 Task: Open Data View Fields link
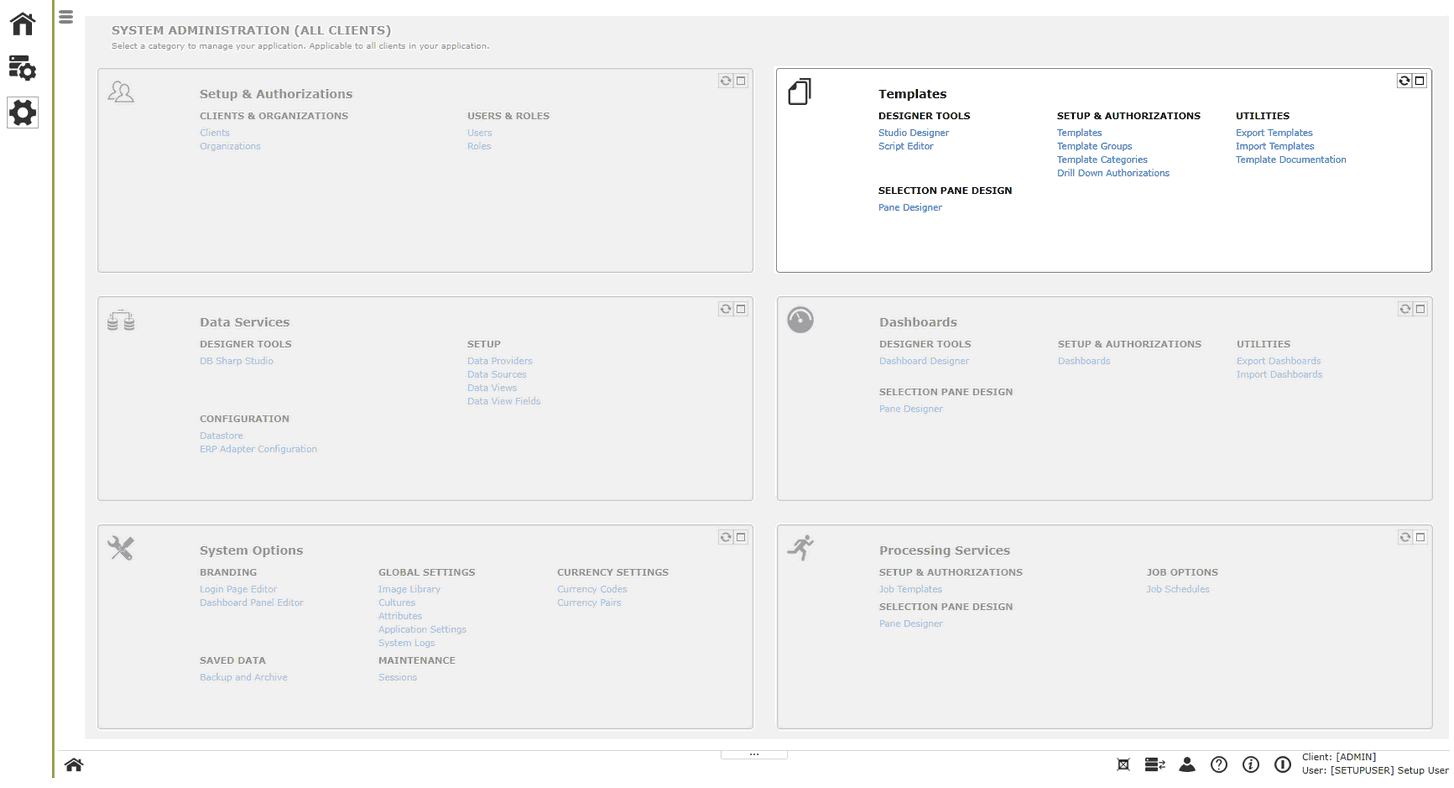(x=503, y=401)
